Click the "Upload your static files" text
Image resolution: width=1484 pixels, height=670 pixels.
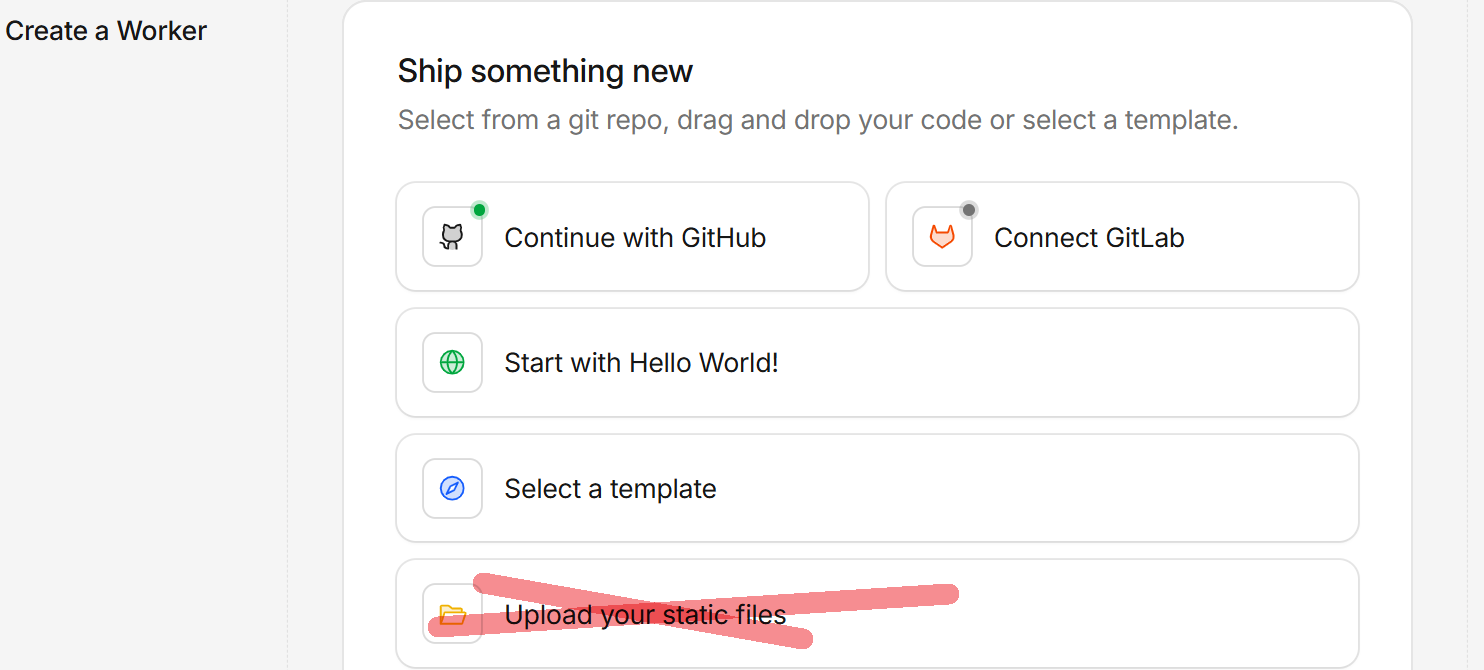click(645, 615)
